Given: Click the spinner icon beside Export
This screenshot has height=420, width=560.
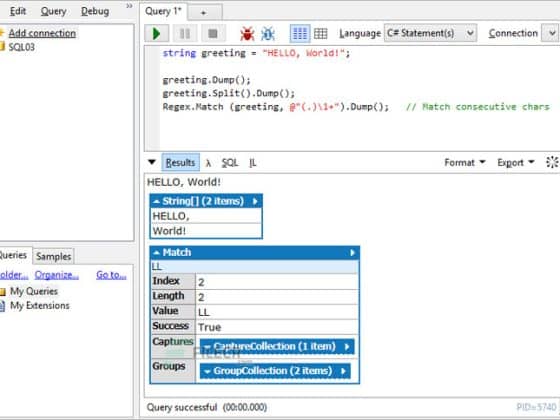Looking at the screenshot, I should point(552,162).
